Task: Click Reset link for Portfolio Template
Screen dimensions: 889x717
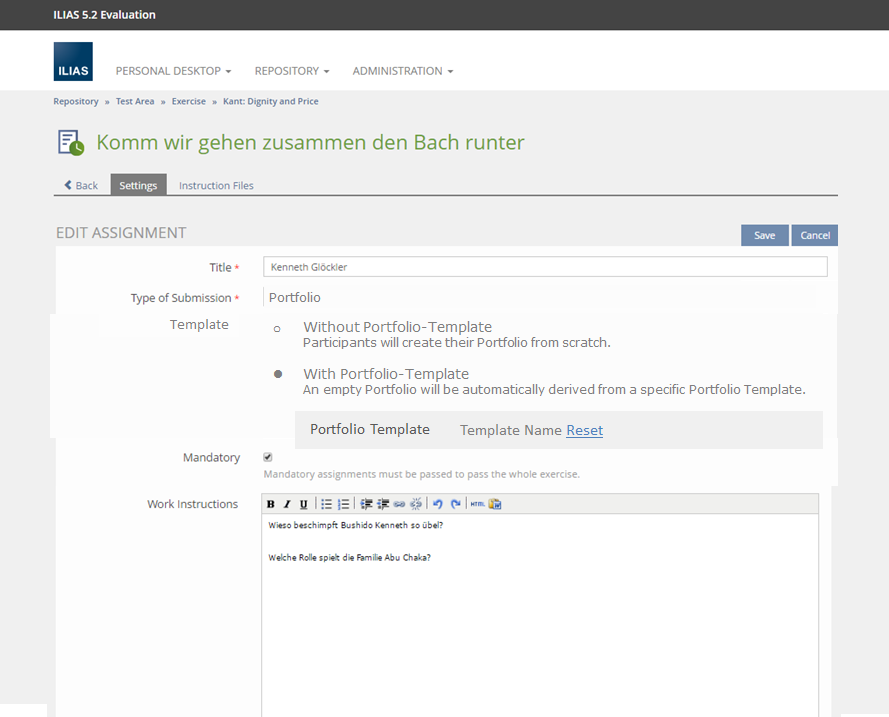Action: [x=584, y=430]
